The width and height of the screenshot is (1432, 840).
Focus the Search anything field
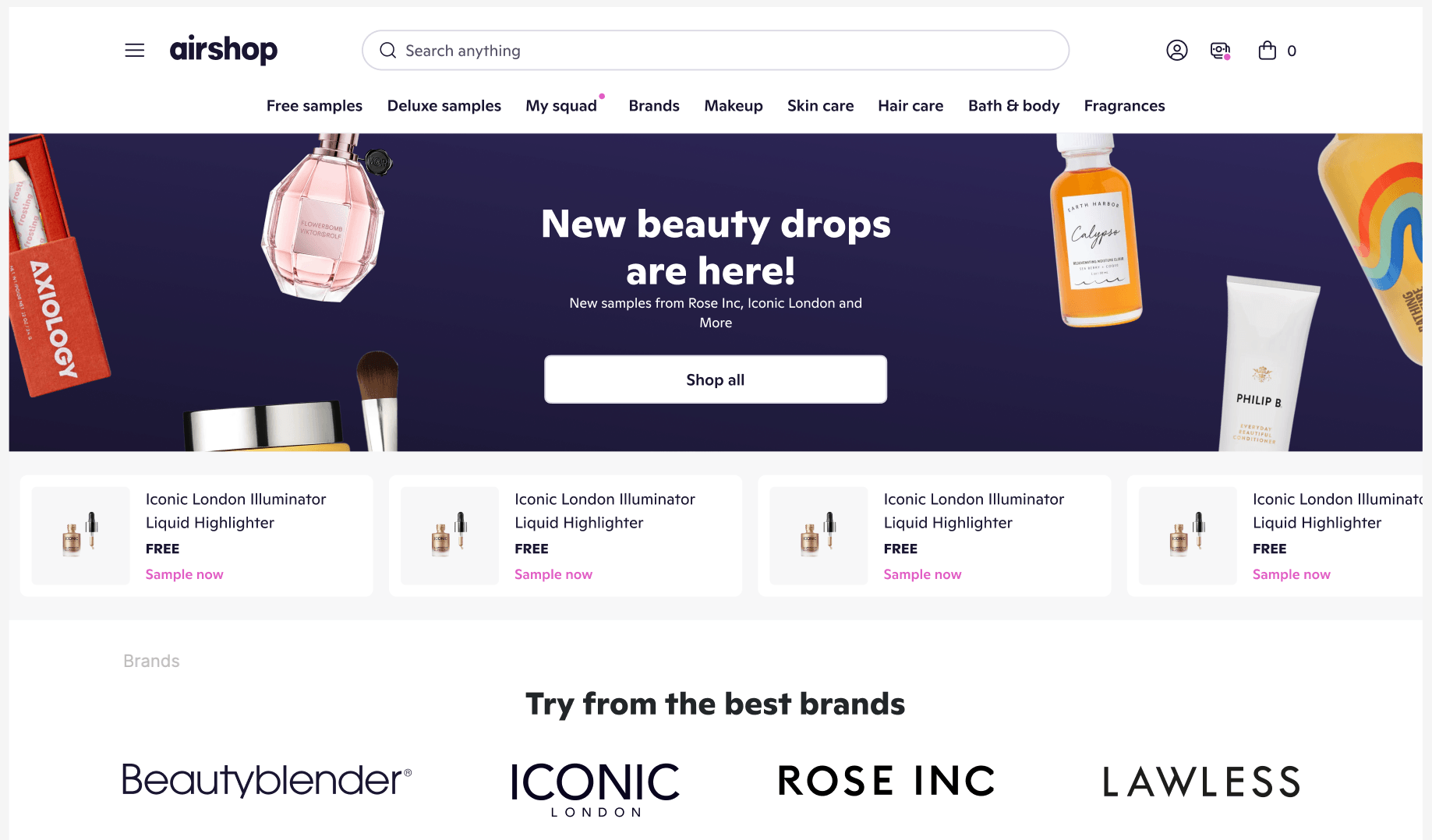click(716, 51)
